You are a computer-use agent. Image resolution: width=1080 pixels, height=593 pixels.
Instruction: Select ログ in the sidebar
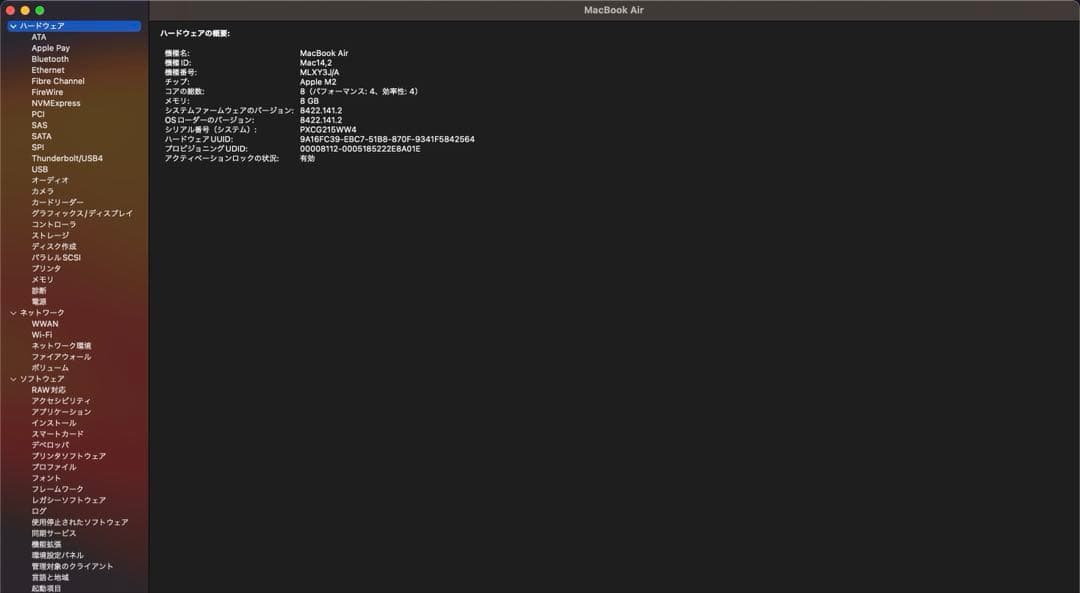coord(39,511)
